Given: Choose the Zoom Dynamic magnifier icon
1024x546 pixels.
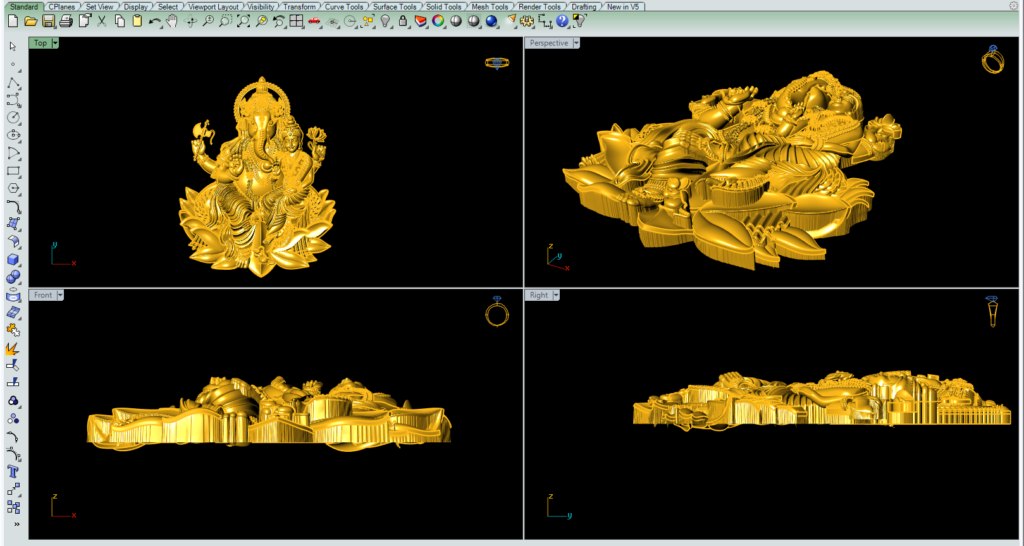Looking at the screenshot, I should tap(208, 22).
